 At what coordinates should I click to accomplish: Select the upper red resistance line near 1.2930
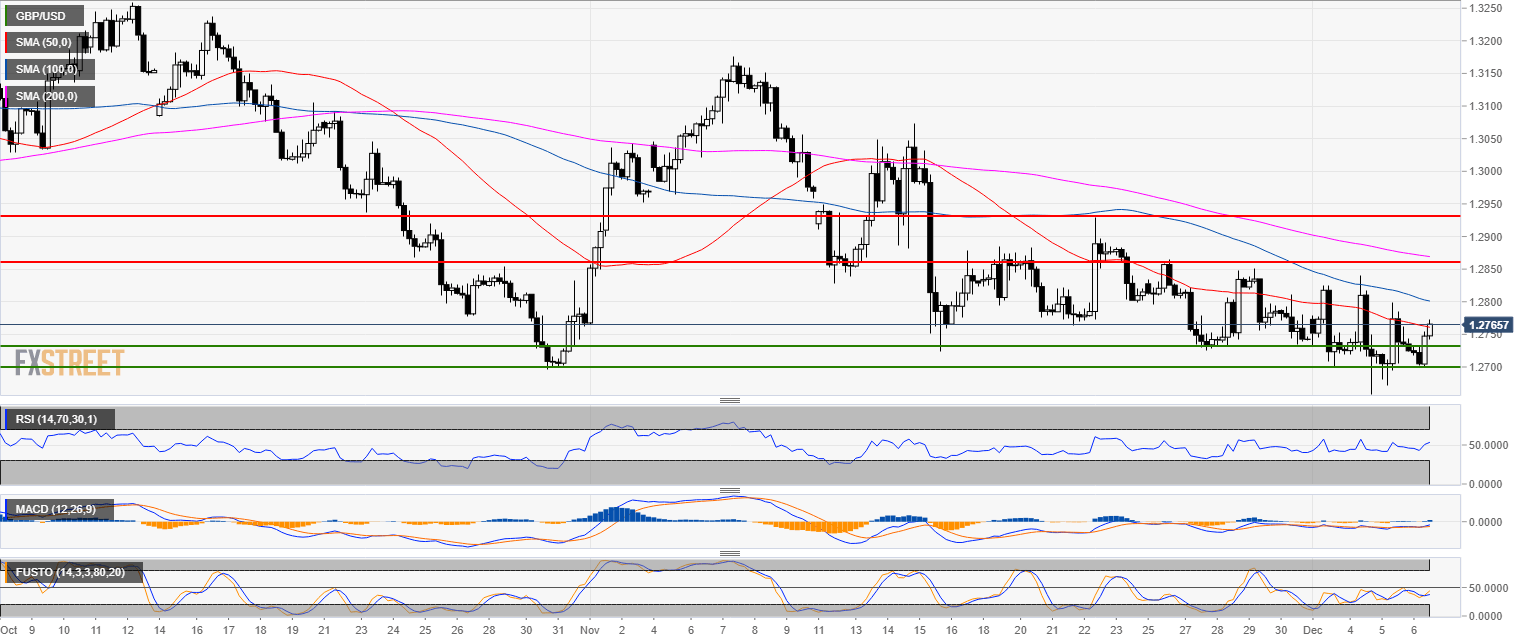coord(700,215)
